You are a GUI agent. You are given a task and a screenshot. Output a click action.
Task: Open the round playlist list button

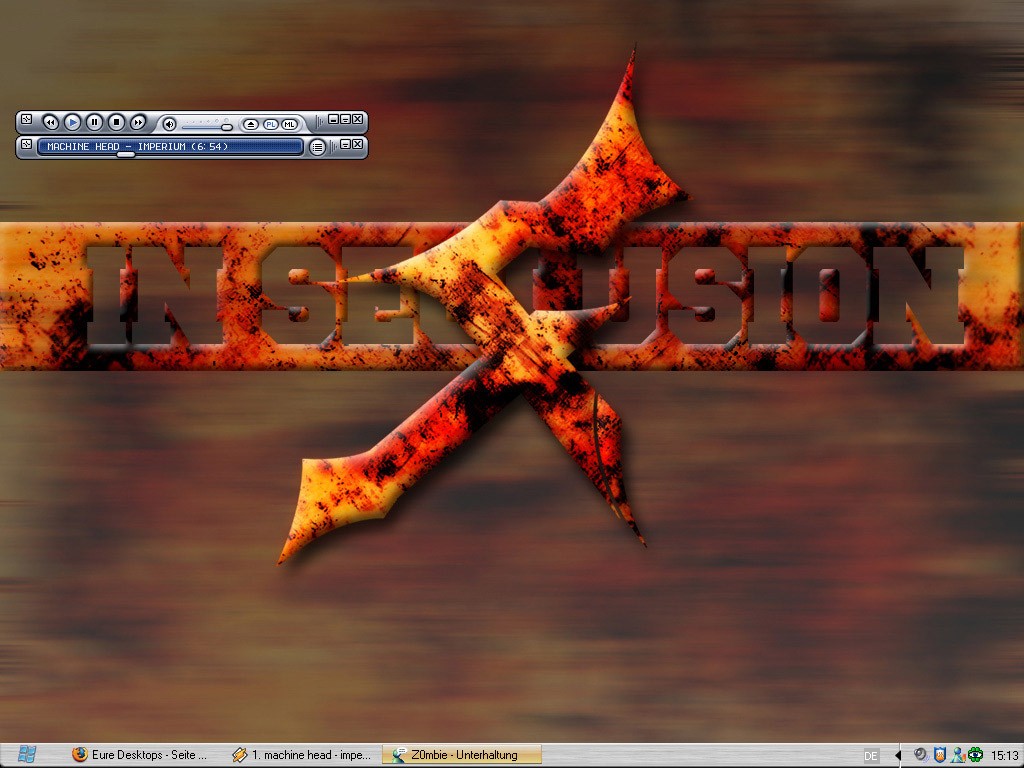point(317,147)
